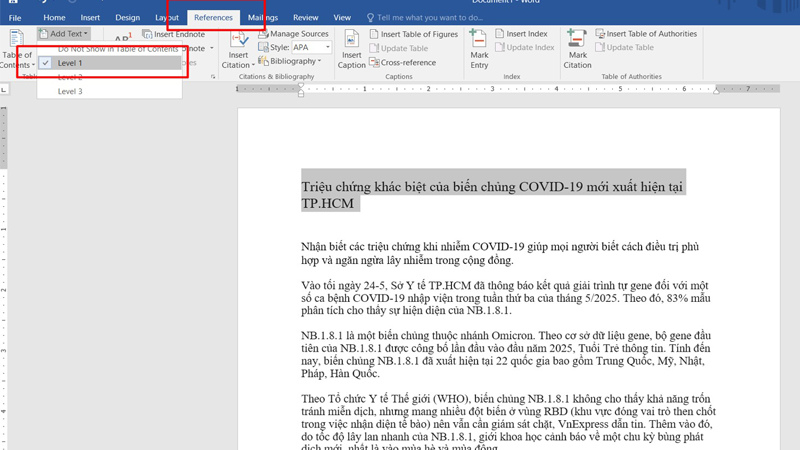Screen dimensions: 800x450
Task: Click Insert Index button
Action: (526, 34)
